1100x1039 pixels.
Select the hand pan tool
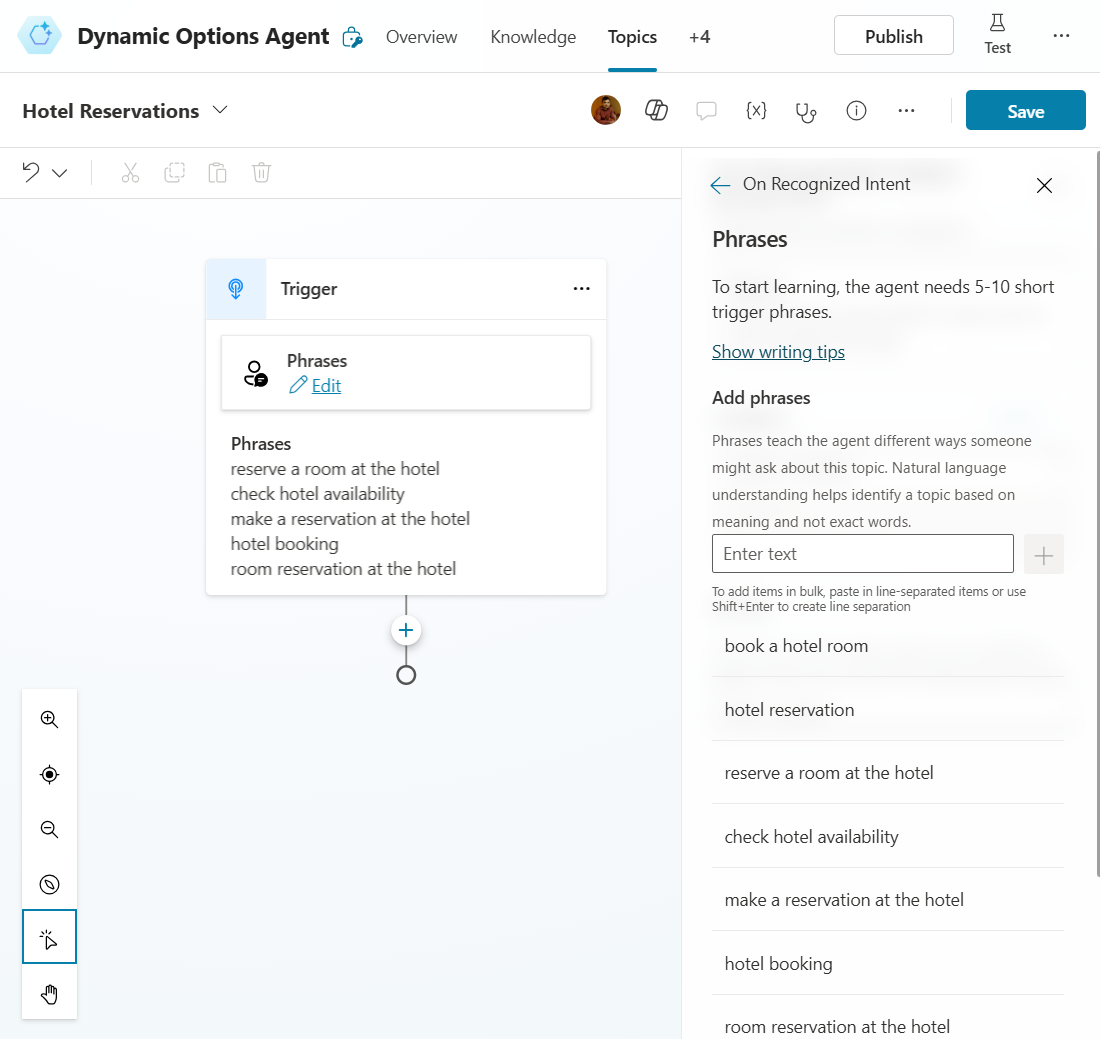(x=49, y=994)
